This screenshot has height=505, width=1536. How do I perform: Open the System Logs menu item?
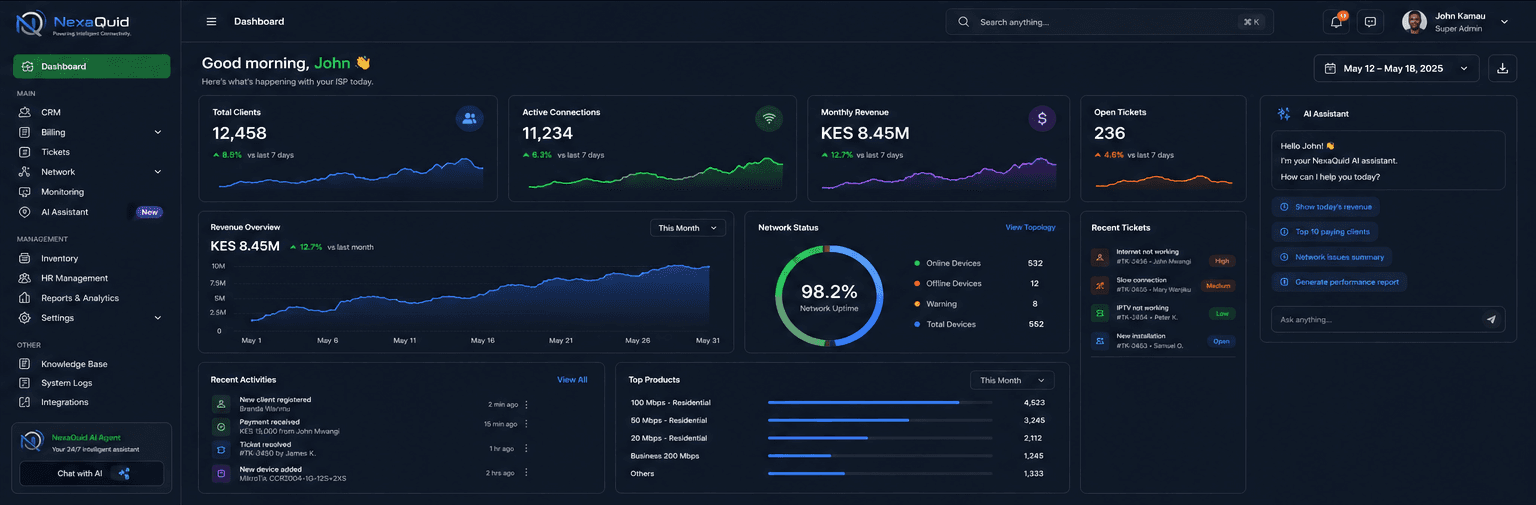click(x=92, y=383)
